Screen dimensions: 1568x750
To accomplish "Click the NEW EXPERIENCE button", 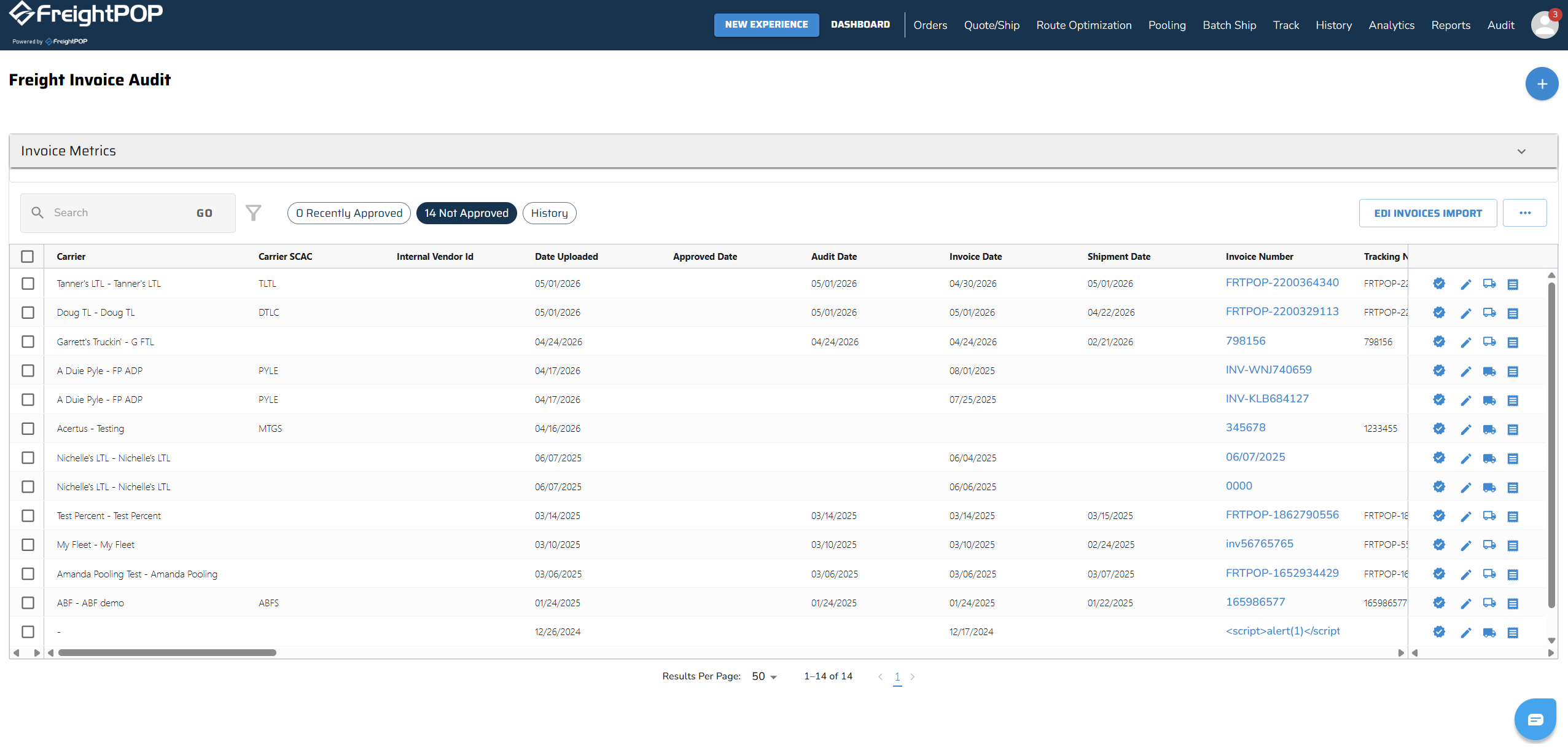I will pyautogui.click(x=766, y=25).
